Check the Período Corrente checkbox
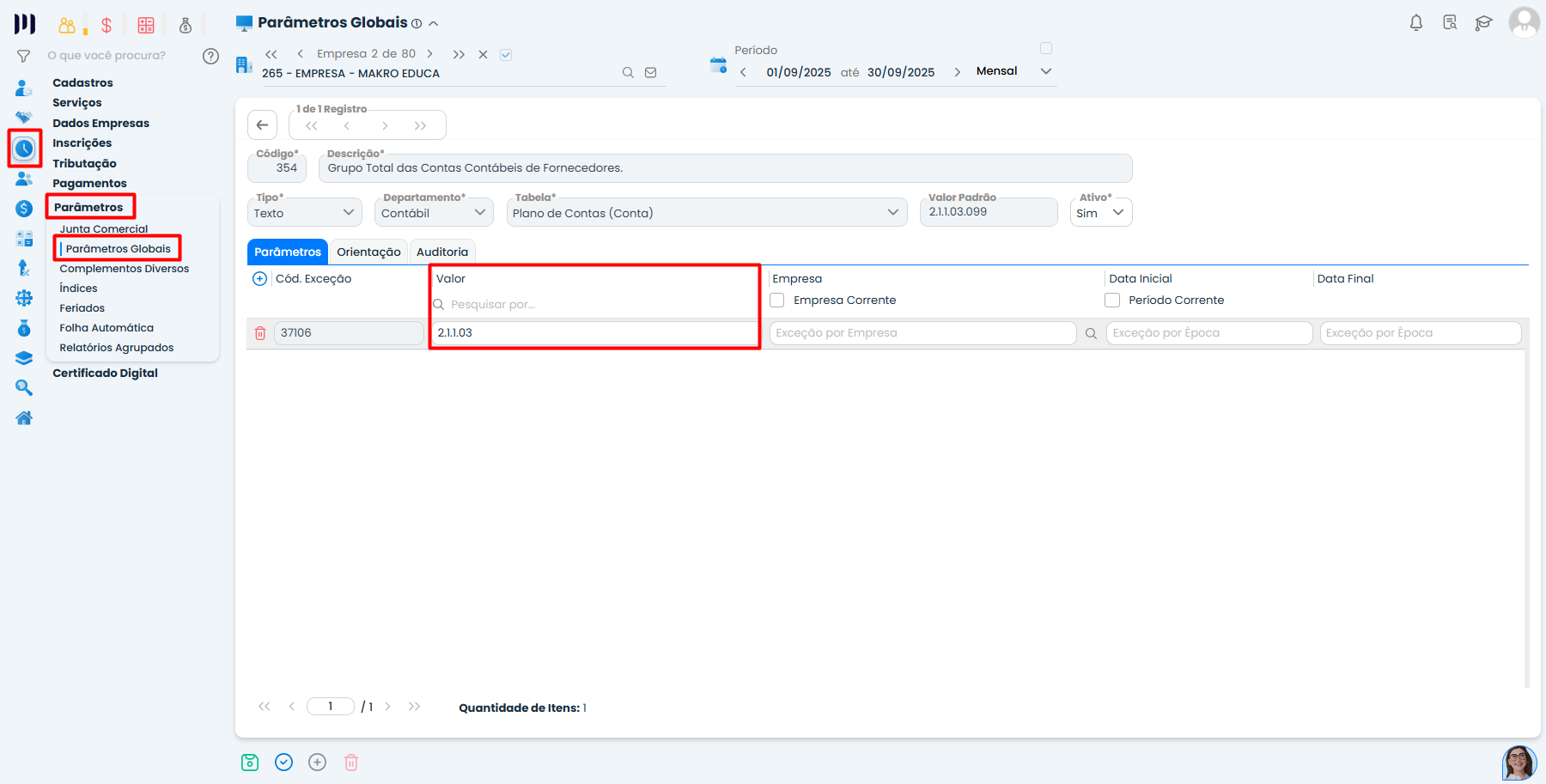Image resolution: width=1546 pixels, height=784 pixels. pos(1112,301)
